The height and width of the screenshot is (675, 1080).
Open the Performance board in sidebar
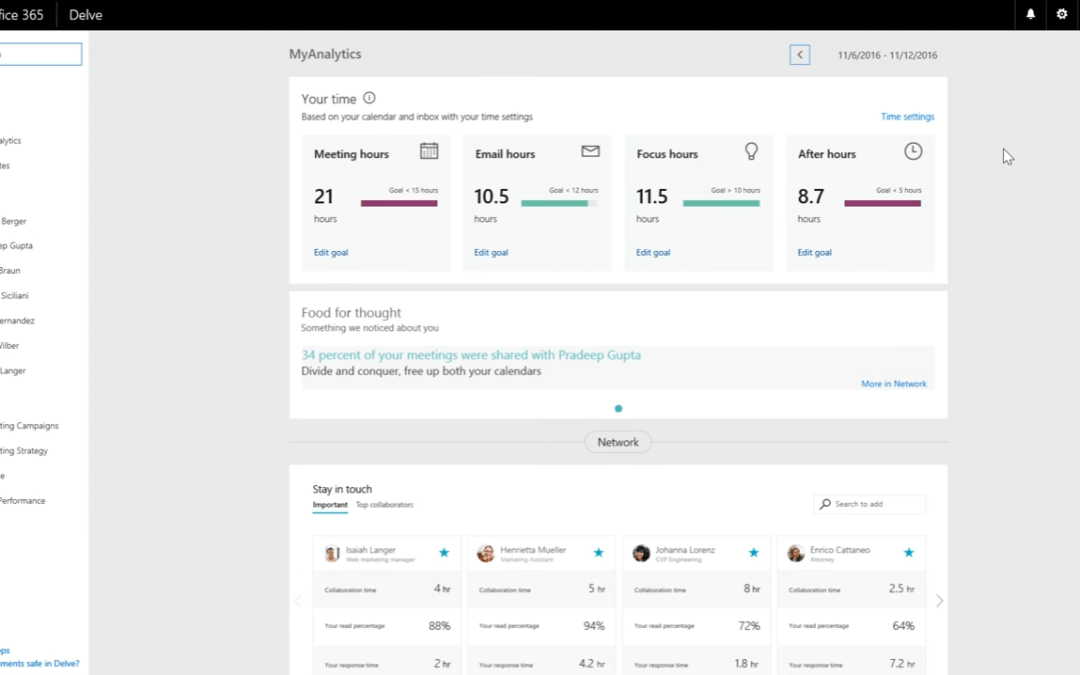tap(22, 501)
